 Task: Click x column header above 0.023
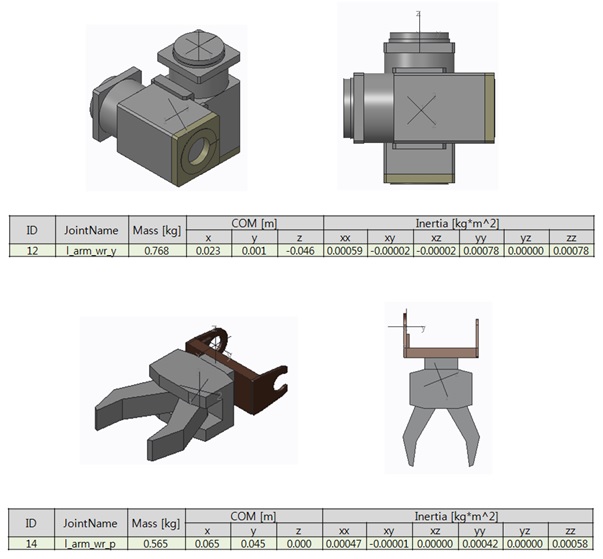[x=208, y=238]
